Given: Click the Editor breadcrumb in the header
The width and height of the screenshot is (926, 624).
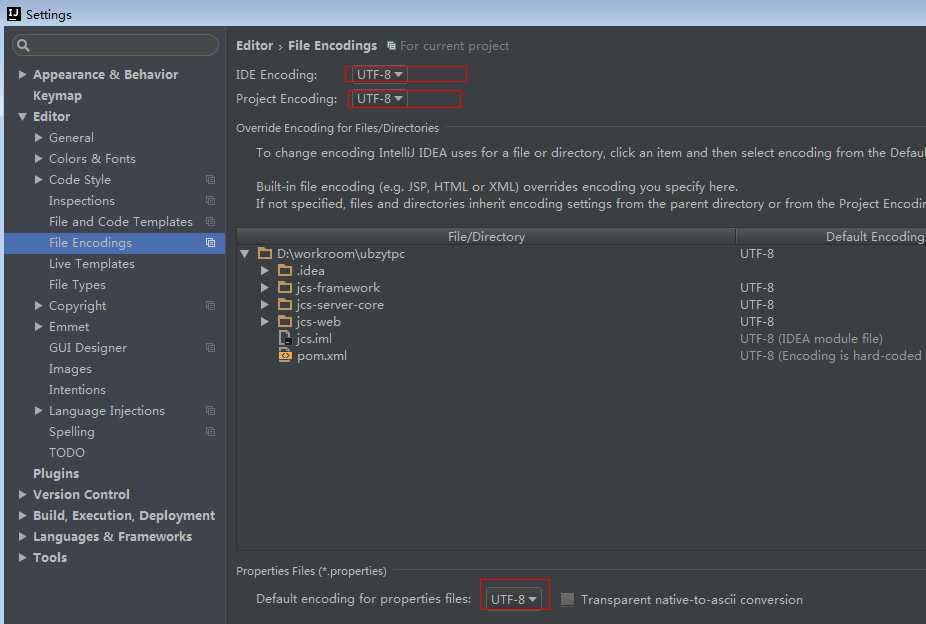Looking at the screenshot, I should tap(255, 45).
